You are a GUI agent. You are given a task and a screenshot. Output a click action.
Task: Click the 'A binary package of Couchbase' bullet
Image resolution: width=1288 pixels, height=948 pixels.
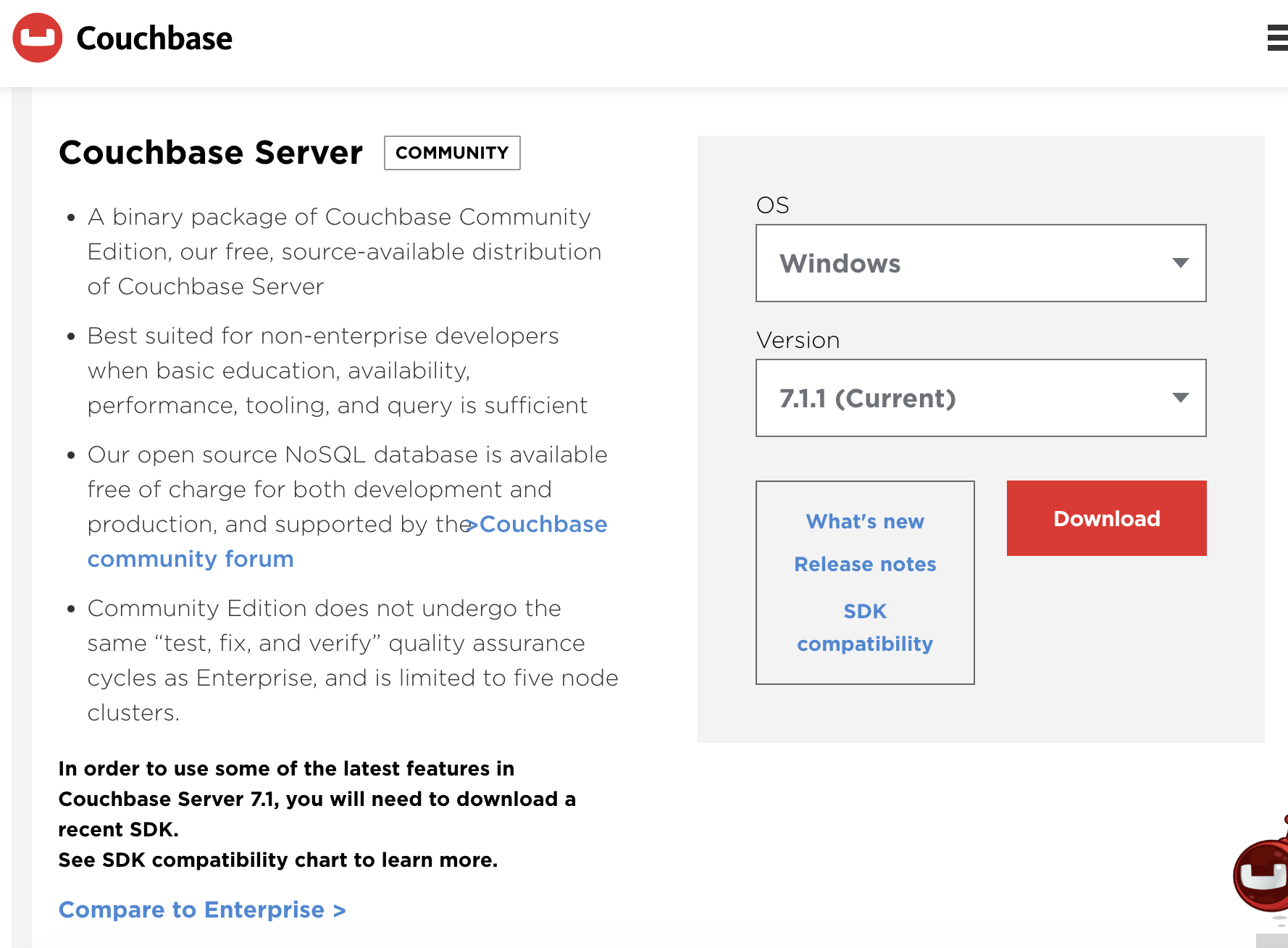point(345,251)
